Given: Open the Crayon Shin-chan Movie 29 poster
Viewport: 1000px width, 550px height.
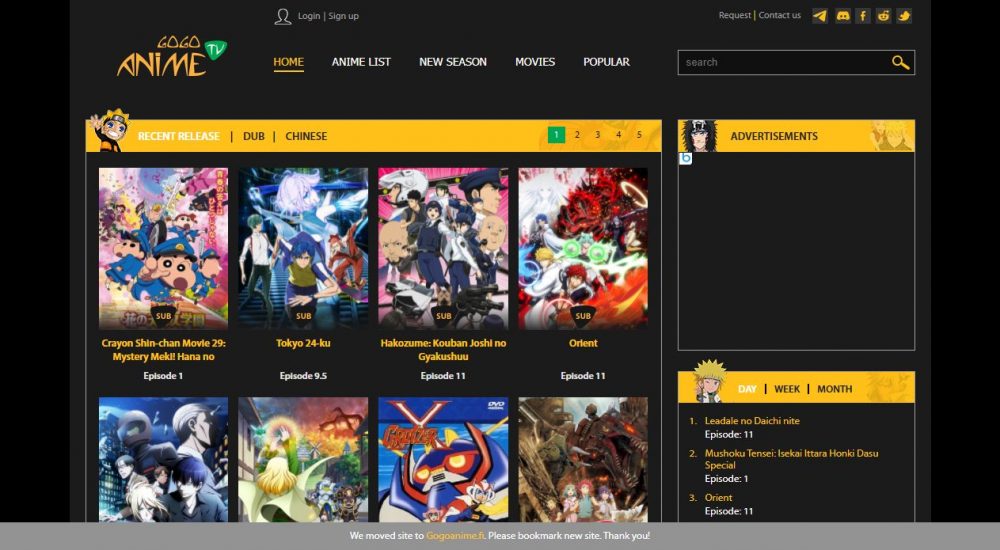Looking at the screenshot, I should (x=163, y=248).
